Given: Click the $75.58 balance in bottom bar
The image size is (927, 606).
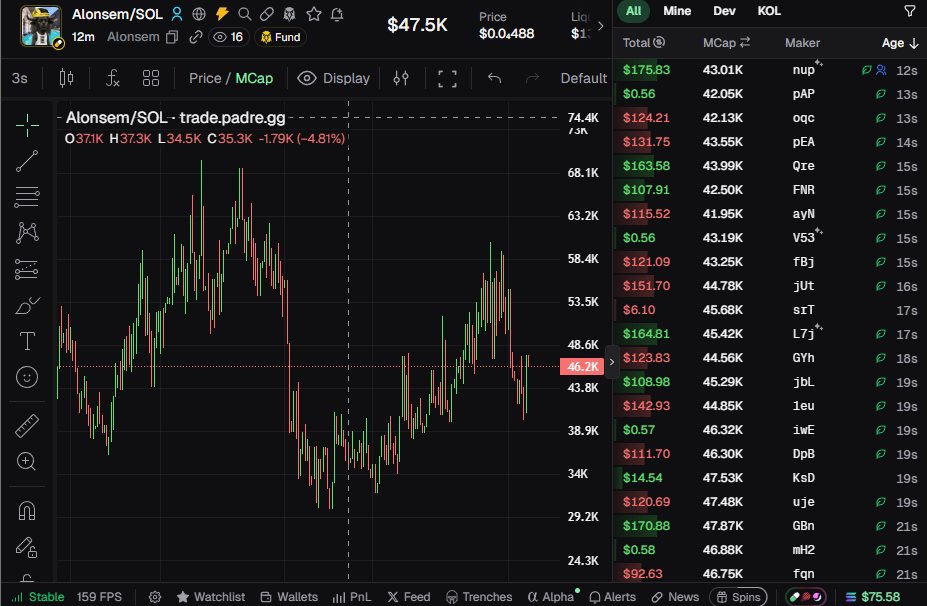Looking at the screenshot, I should coord(873,597).
